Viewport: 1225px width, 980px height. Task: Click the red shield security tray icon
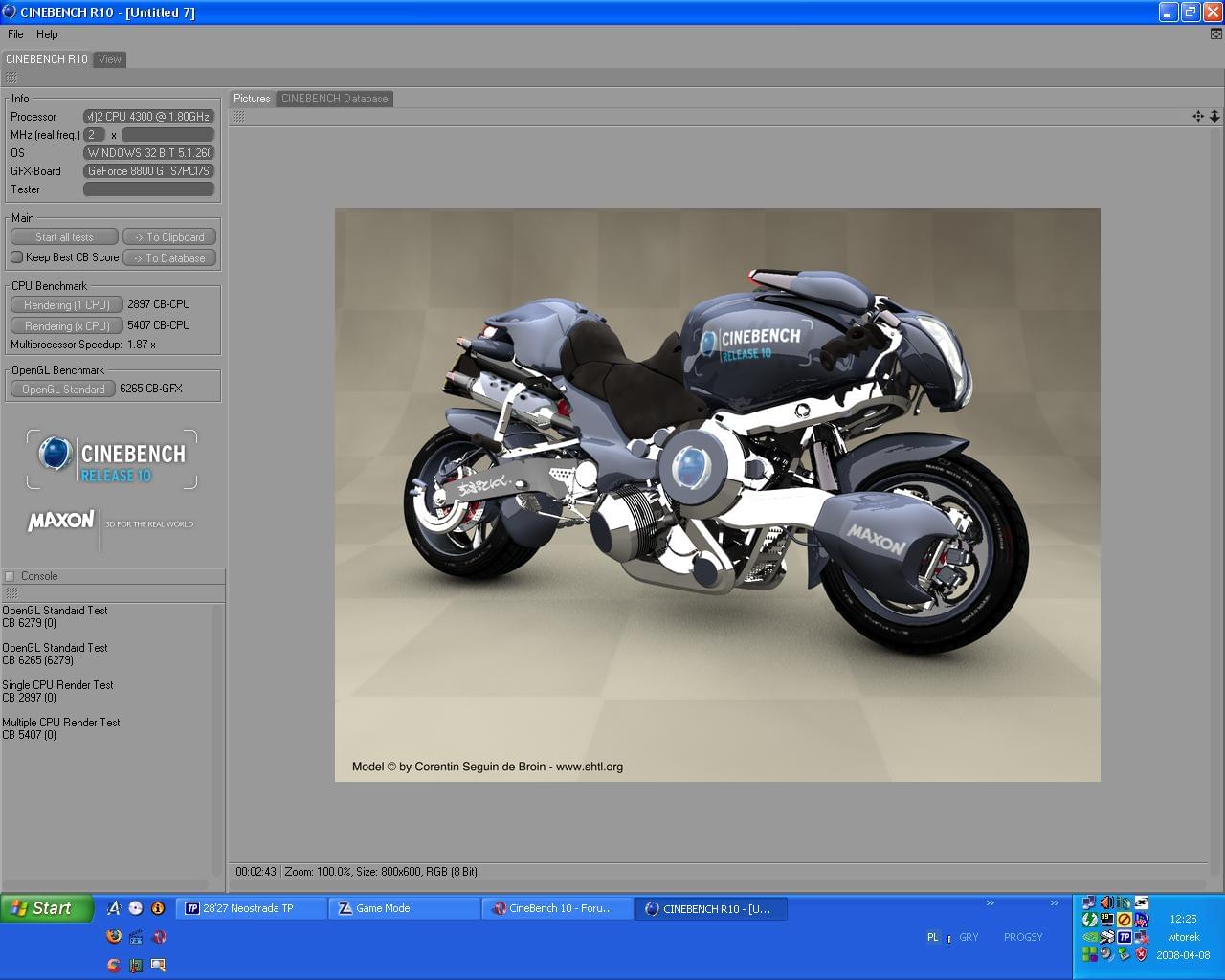tap(1142, 954)
